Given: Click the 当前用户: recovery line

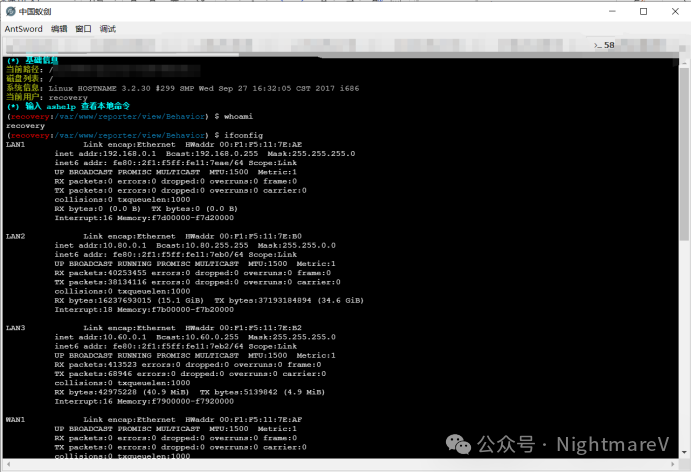Looking at the screenshot, I should [47, 97].
